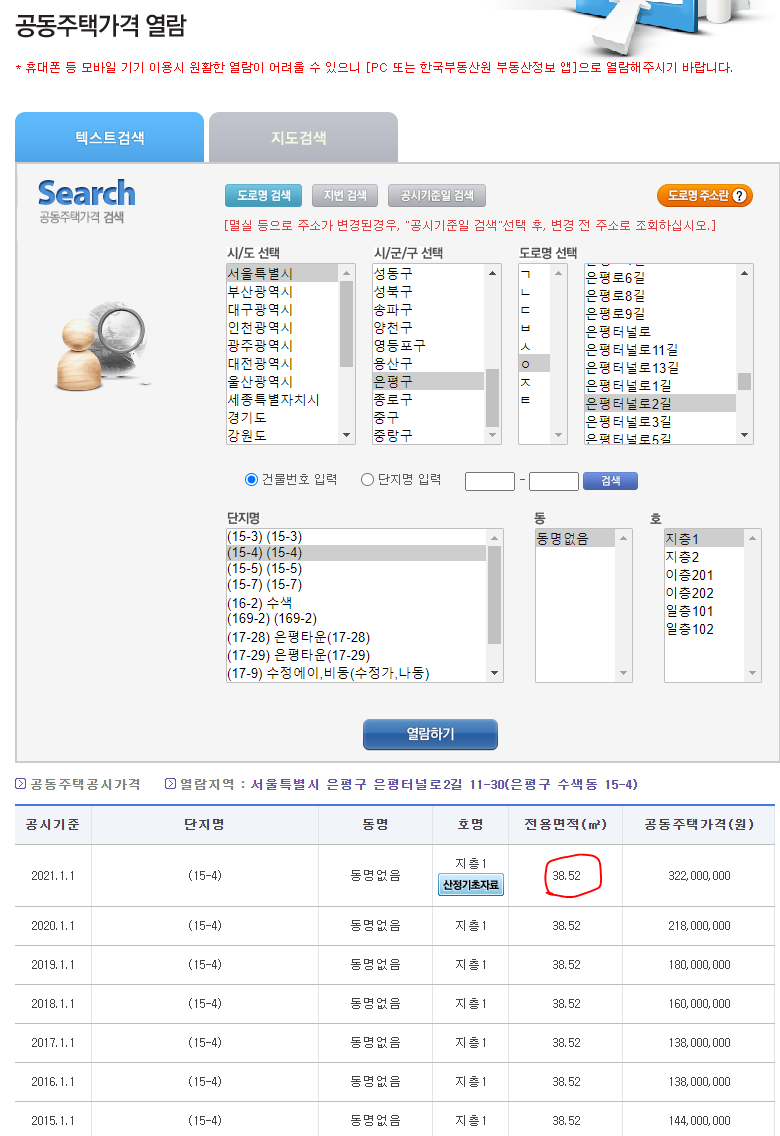780x1136 pixels.
Task: Select the 공시기준일 검색 mode button
Action: 437,196
